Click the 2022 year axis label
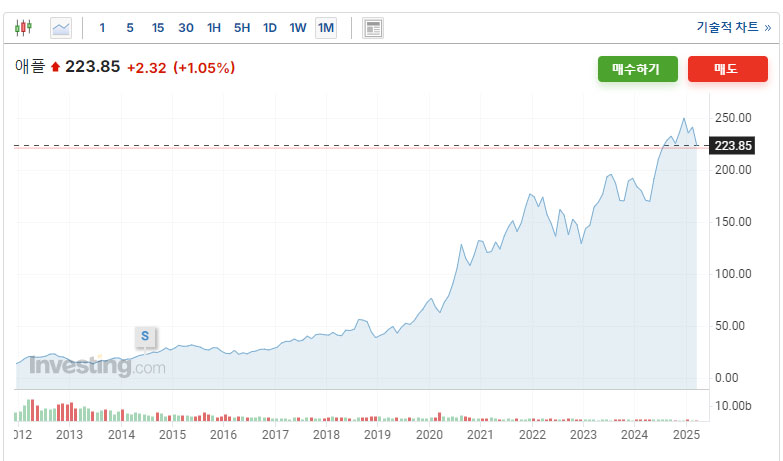 (532, 435)
